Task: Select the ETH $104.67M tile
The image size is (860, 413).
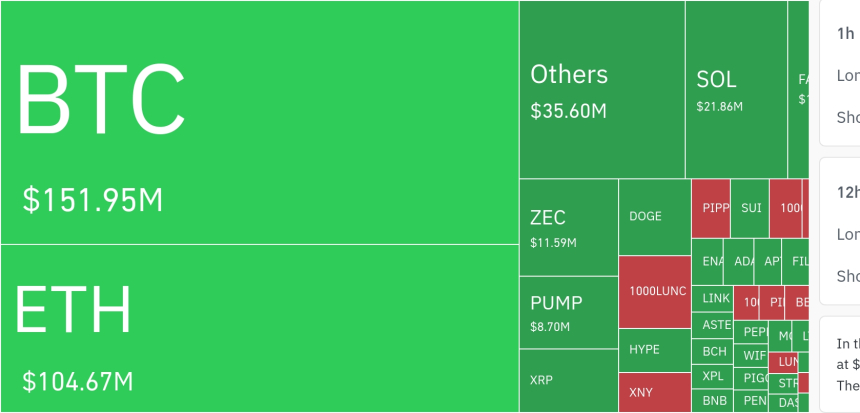Action: (259, 328)
